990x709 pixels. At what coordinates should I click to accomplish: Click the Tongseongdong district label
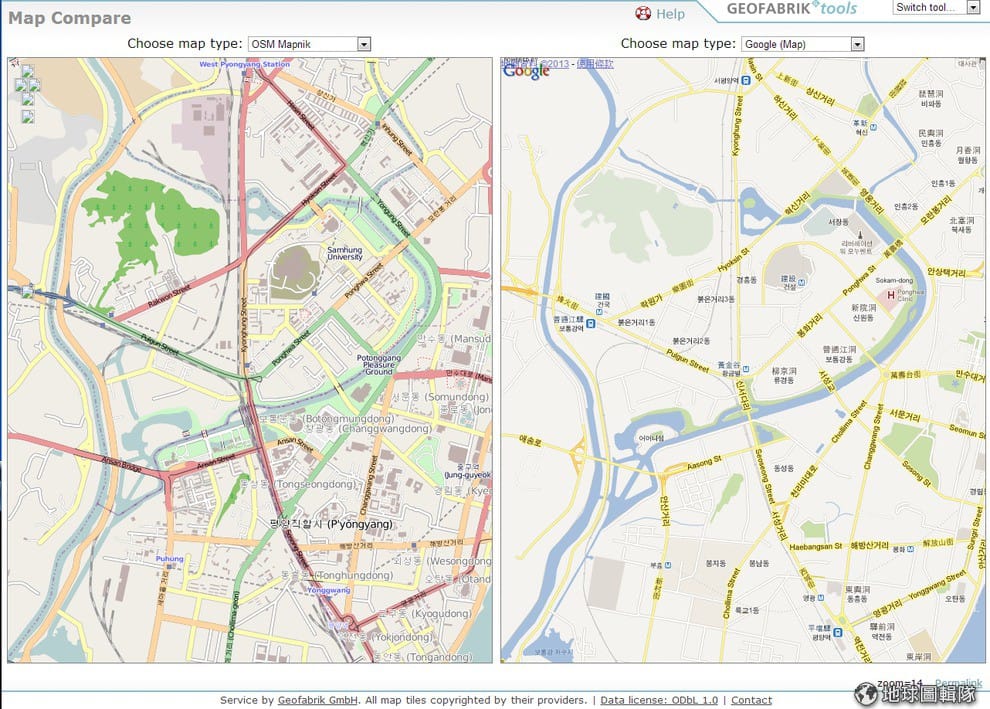pos(298,484)
